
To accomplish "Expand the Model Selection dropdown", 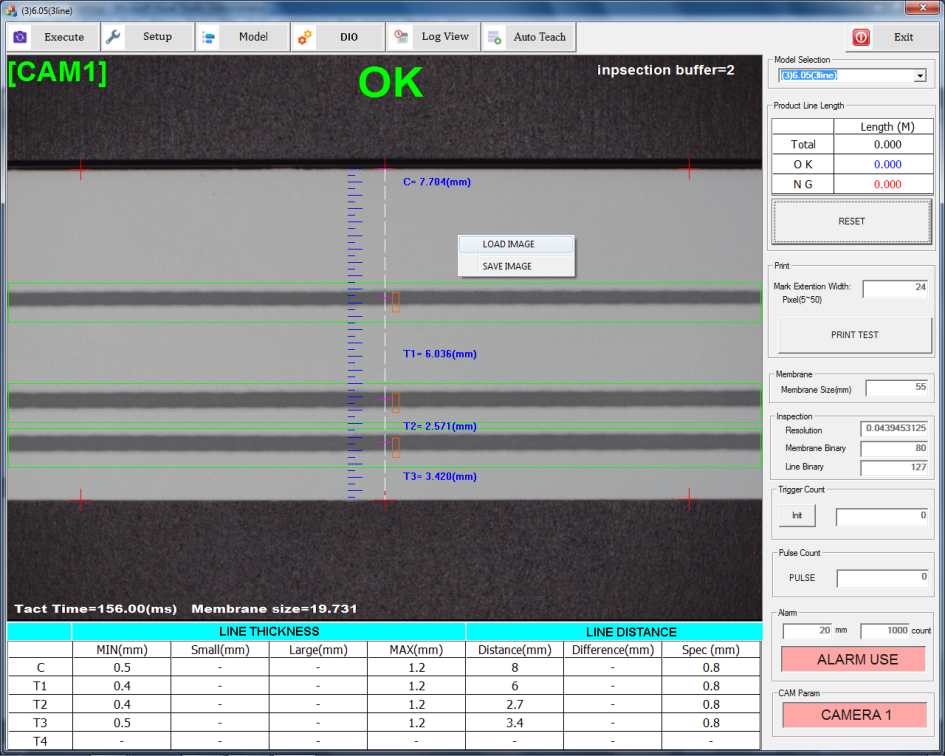I will click(x=919, y=76).
